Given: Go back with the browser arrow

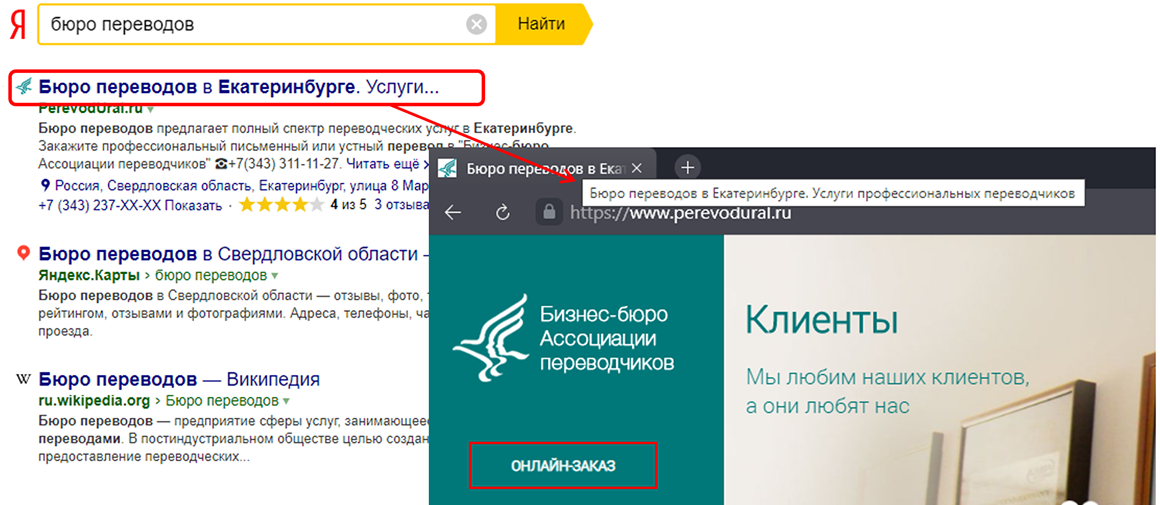Looking at the screenshot, I should click(453, 212).
